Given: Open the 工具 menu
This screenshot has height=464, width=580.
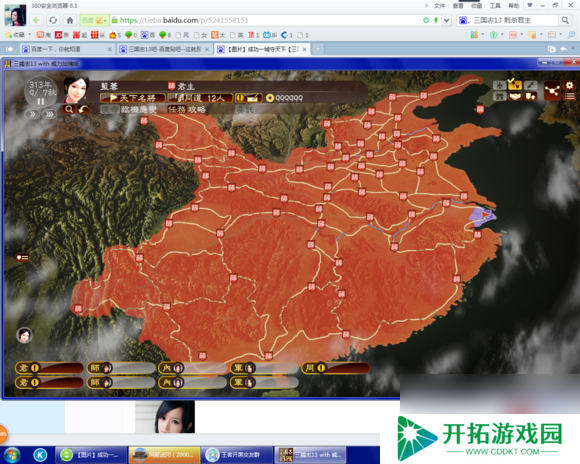Looking at the screenshot, I should pos(495,6).
